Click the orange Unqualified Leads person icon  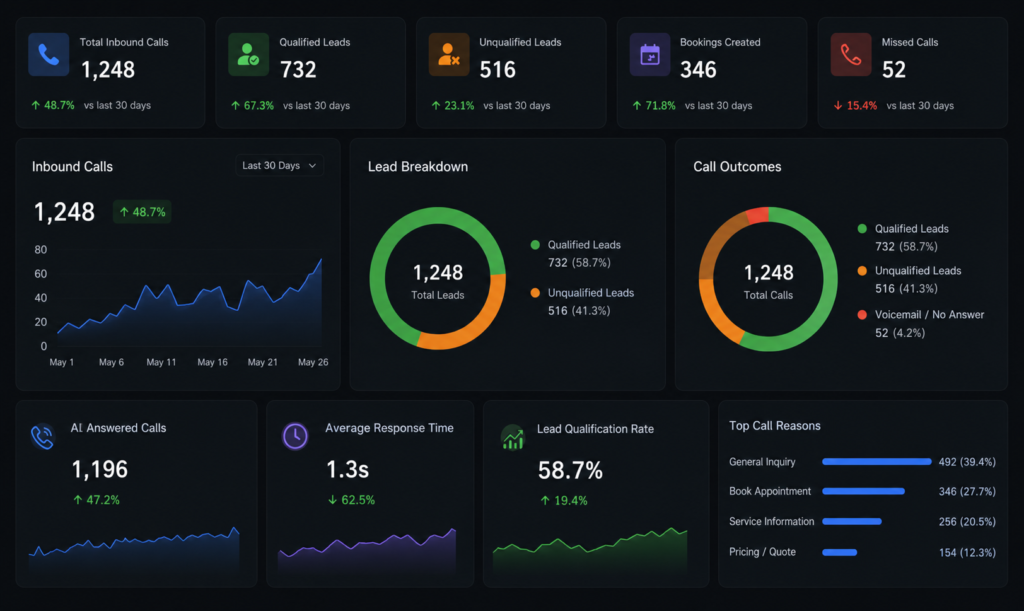coord(449,55)
